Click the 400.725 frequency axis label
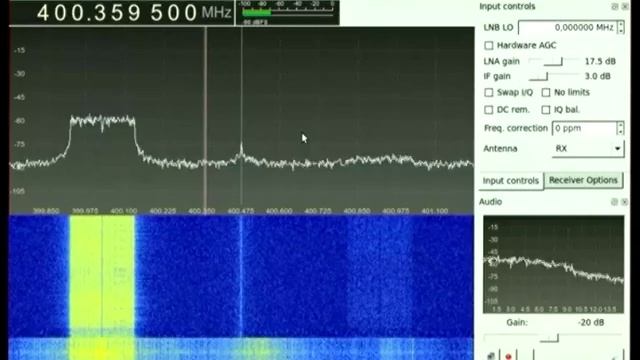The height and width of the screenshot is (360, 640). click(318, 211)
